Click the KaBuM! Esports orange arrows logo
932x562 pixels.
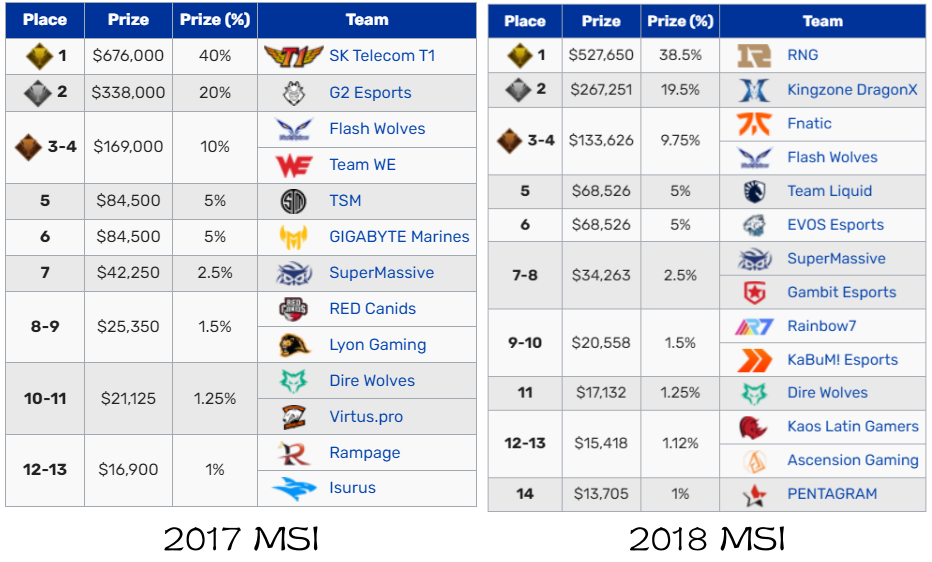tap(754, 360)
